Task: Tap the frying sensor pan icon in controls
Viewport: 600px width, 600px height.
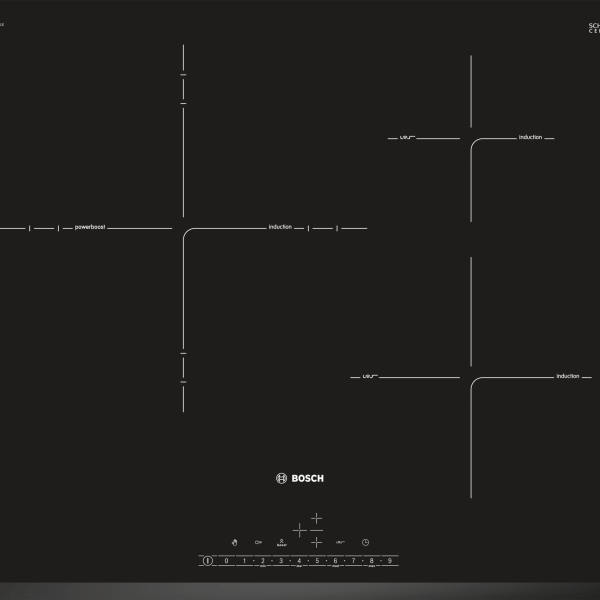Action: pos(340,542)
